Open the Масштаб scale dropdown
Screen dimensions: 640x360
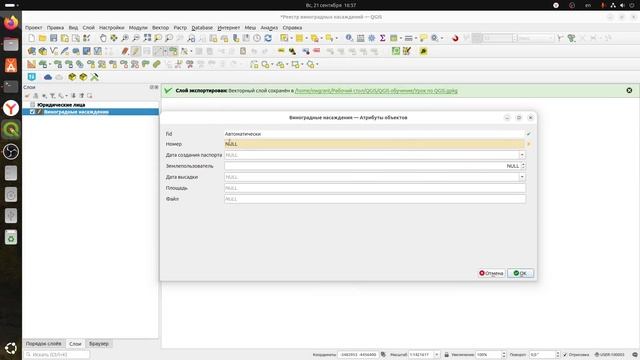pyautogui.click(x=437, y=355)
